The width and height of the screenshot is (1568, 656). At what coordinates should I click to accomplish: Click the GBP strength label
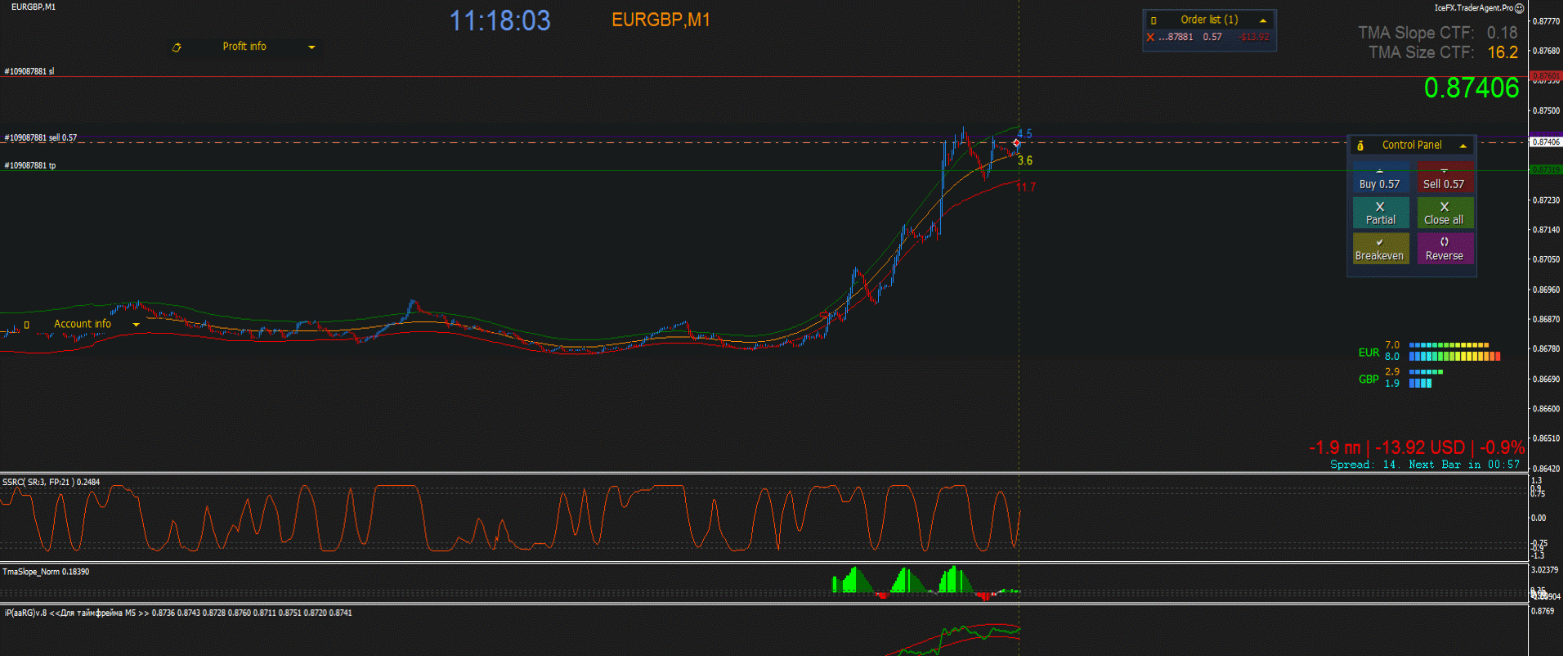1369,379
